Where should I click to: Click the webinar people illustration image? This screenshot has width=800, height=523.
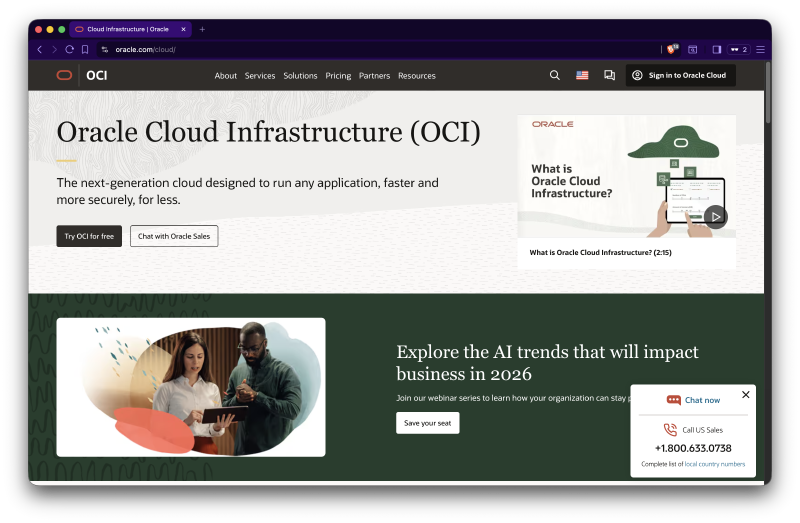[x=191, y=387]
